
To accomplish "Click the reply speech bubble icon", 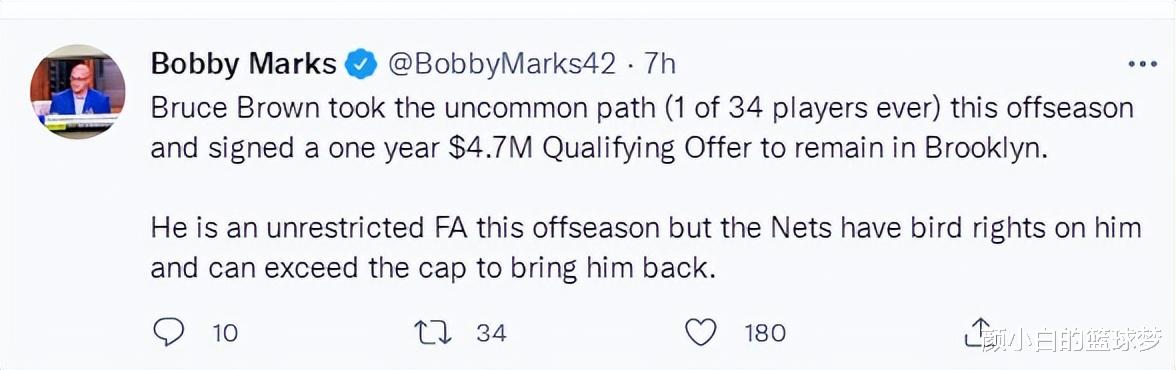I will tap(168, 332).
